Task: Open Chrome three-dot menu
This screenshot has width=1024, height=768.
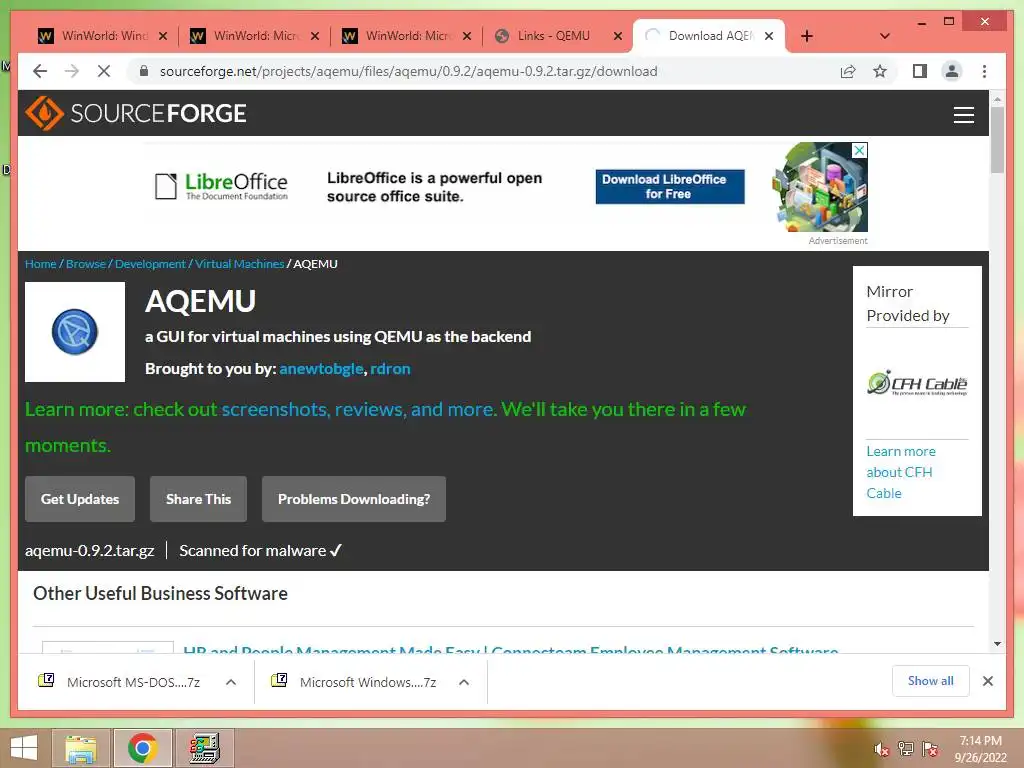Action: click(984, 71)
